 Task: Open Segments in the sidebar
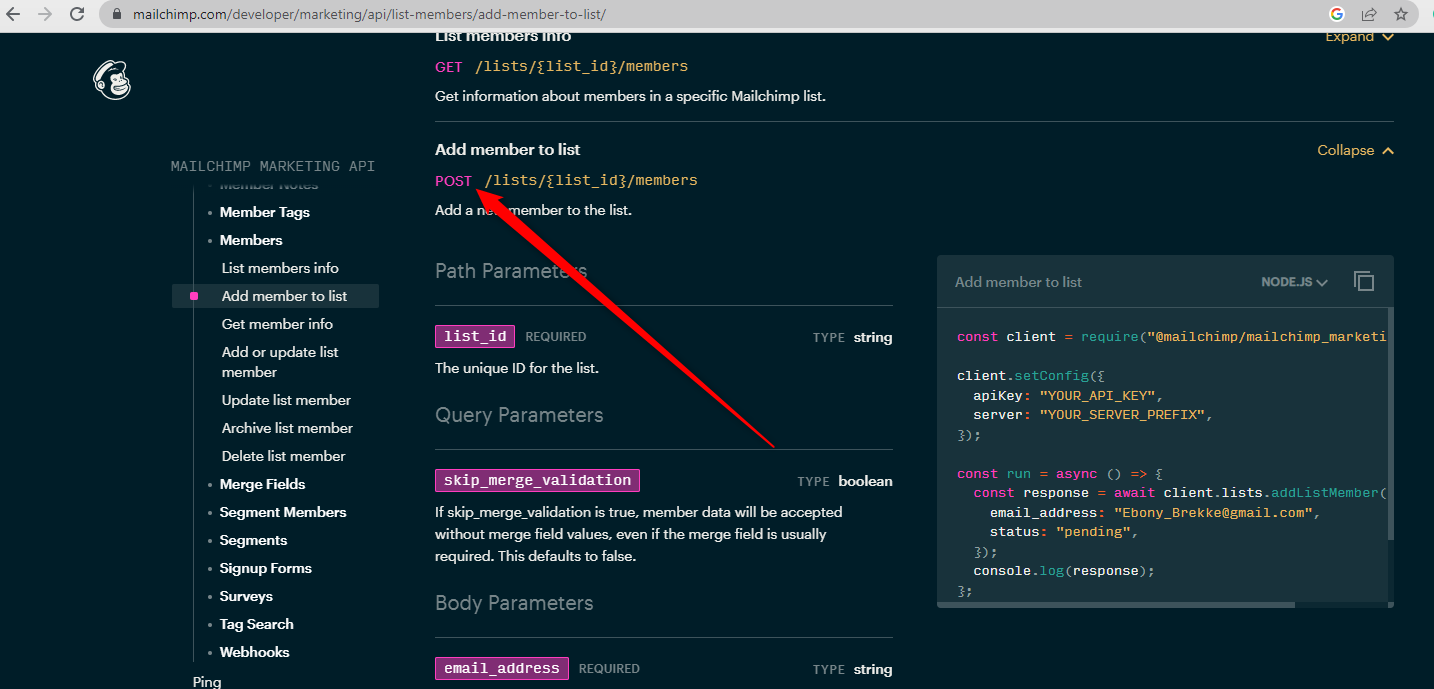pyautogui.click(x=253, y=540)
